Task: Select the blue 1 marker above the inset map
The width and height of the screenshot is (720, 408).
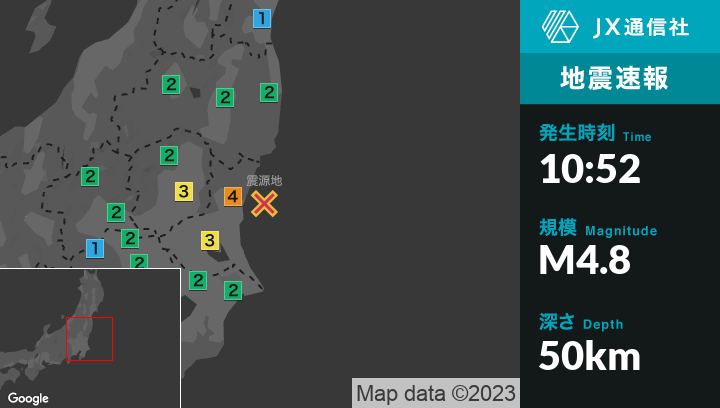Action: (95, 248)
